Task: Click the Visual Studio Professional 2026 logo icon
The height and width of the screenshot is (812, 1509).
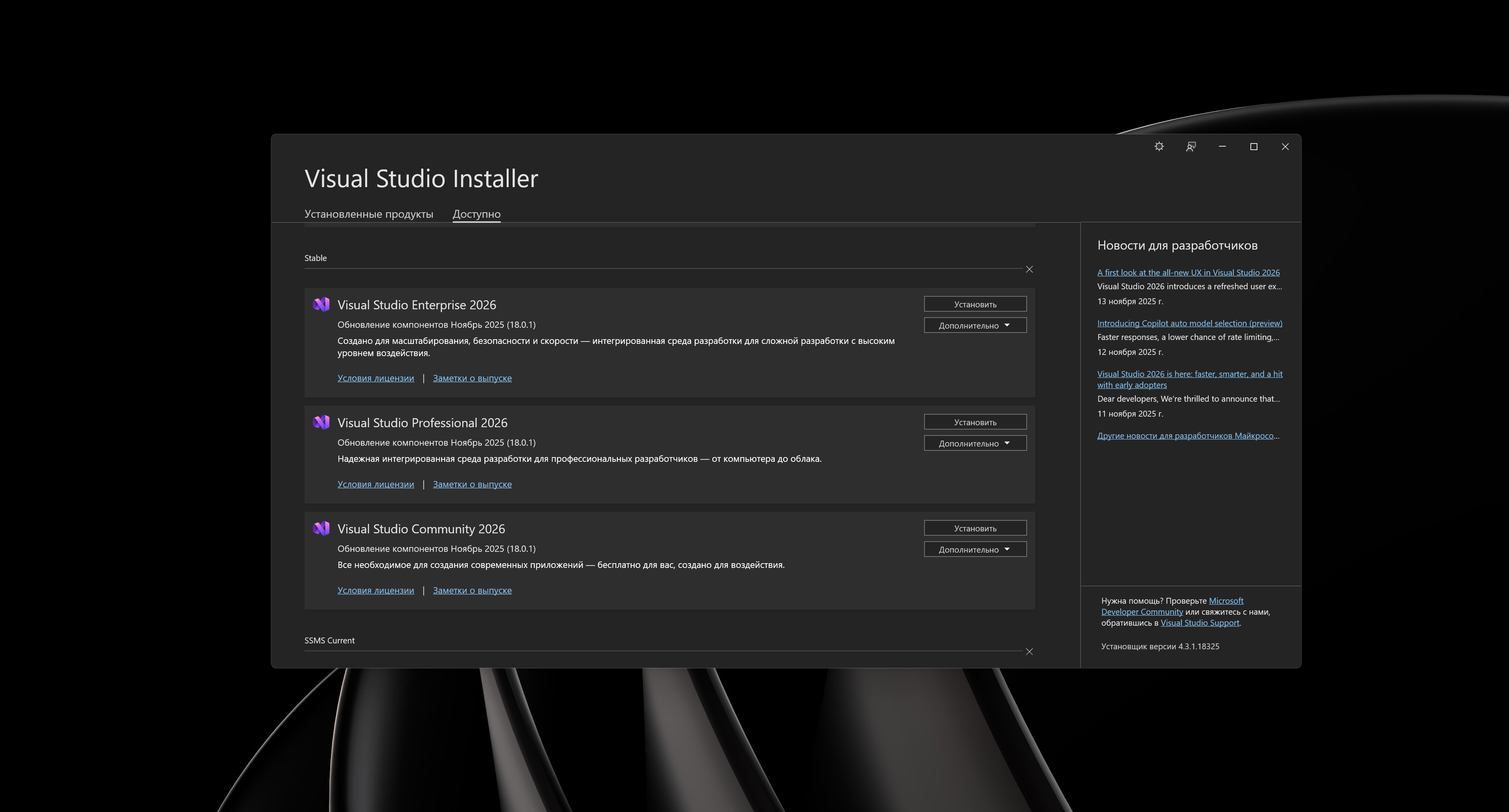Action: (321, 422)
